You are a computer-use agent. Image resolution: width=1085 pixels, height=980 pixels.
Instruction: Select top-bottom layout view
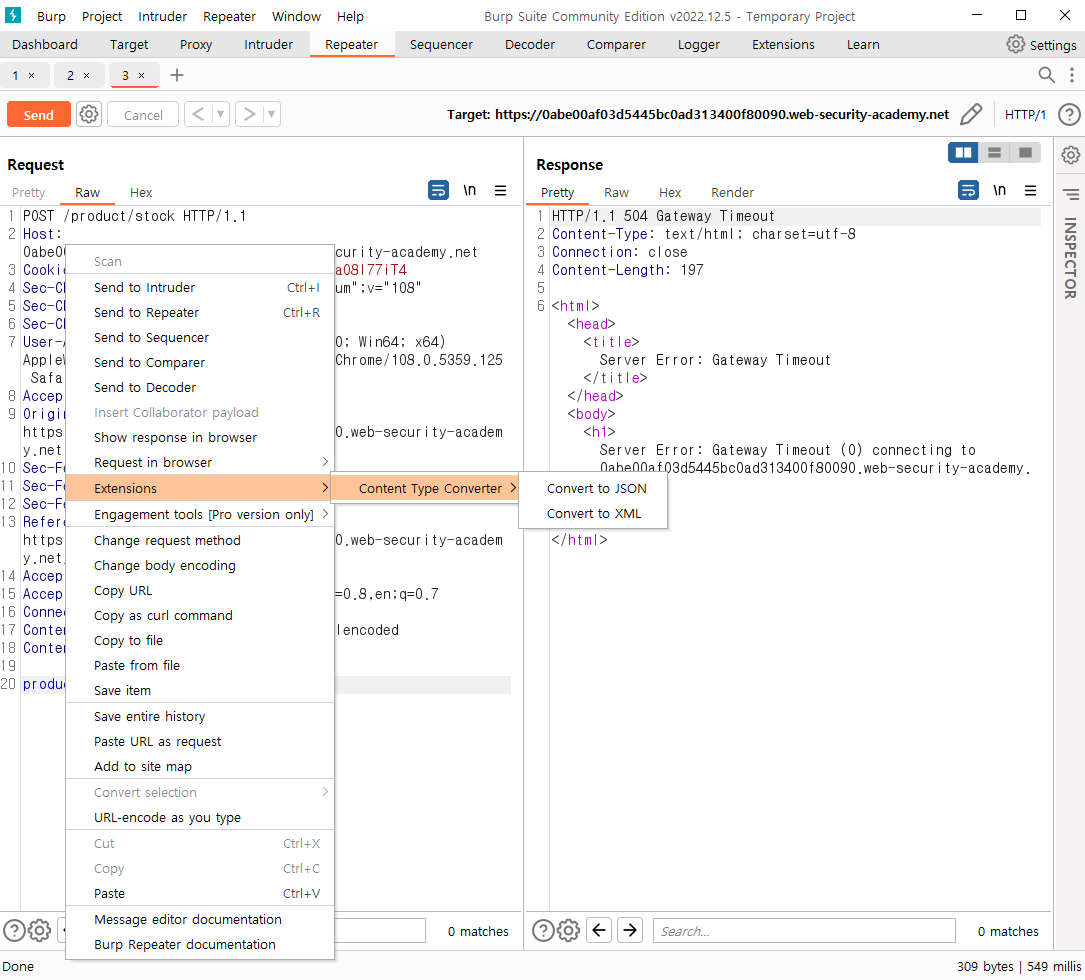(x=994, y=152)
